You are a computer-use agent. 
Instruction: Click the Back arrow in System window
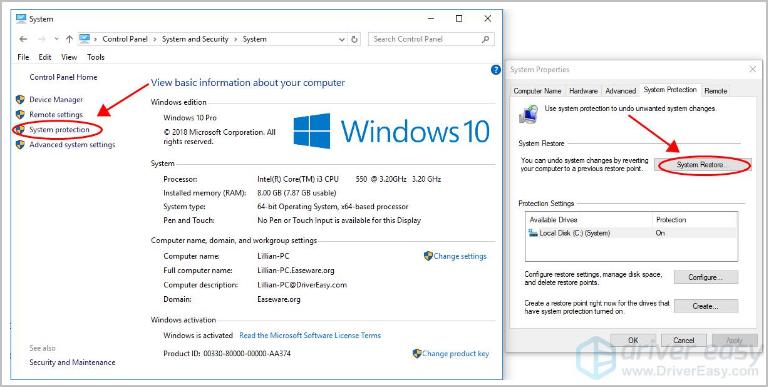[x=23, y=39]
